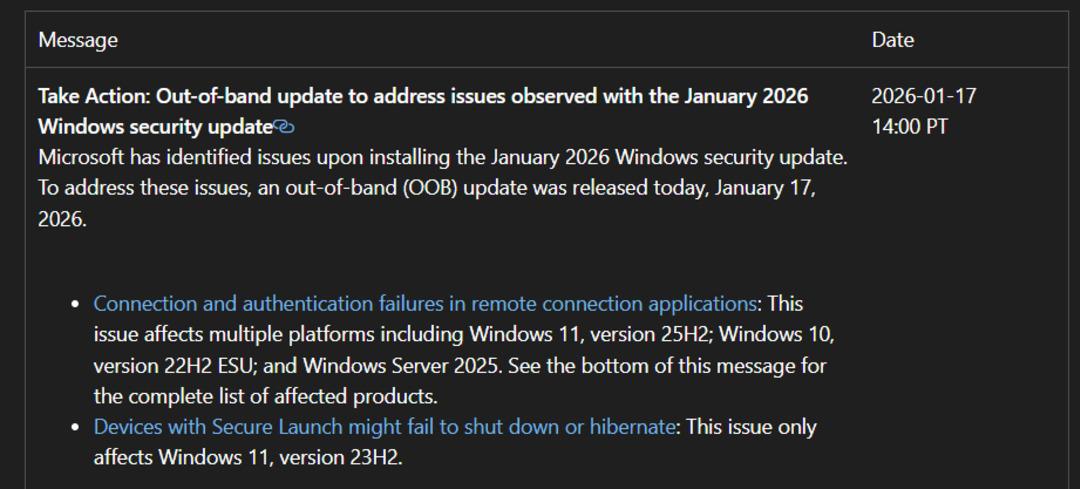Click the link icon beside the message title

(x=284, y=127)
